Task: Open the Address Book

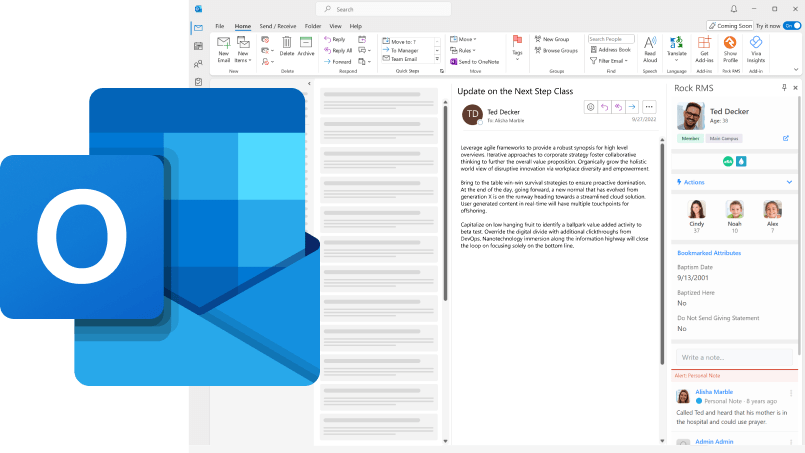Action: (610, 50)
